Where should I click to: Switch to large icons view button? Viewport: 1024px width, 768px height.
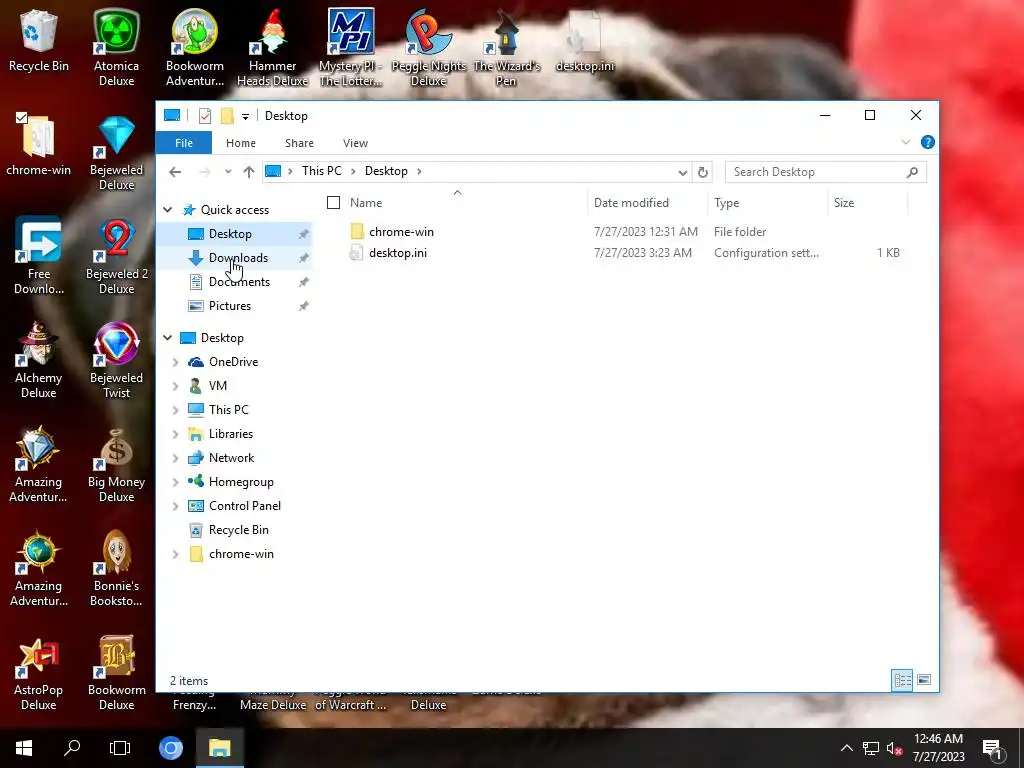click(923, 680)
